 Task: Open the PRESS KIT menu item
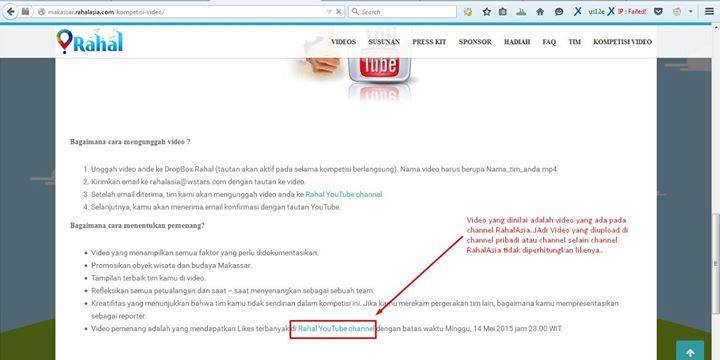click(429, 42)
